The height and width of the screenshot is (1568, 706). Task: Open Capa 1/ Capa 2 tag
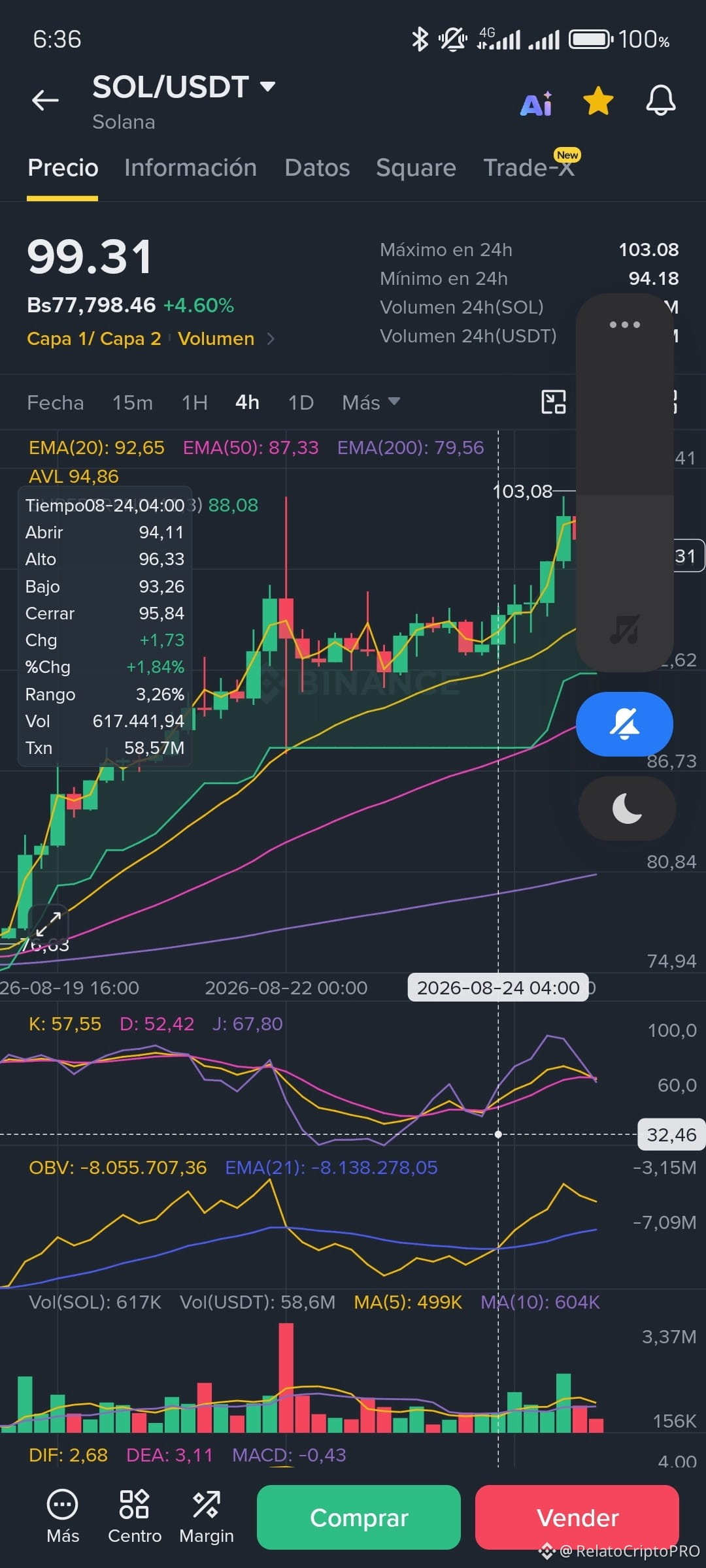pyautogui.click(x=94, y=338)
